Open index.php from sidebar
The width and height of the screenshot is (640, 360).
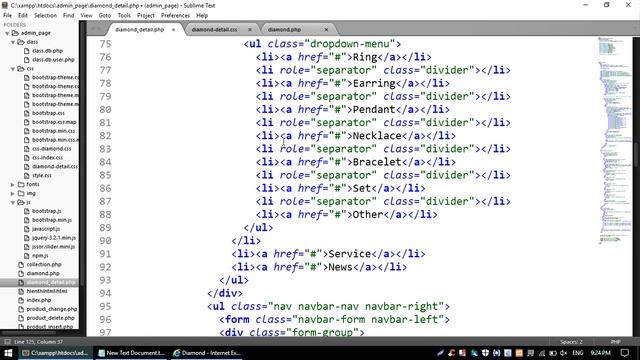(39, 300)
